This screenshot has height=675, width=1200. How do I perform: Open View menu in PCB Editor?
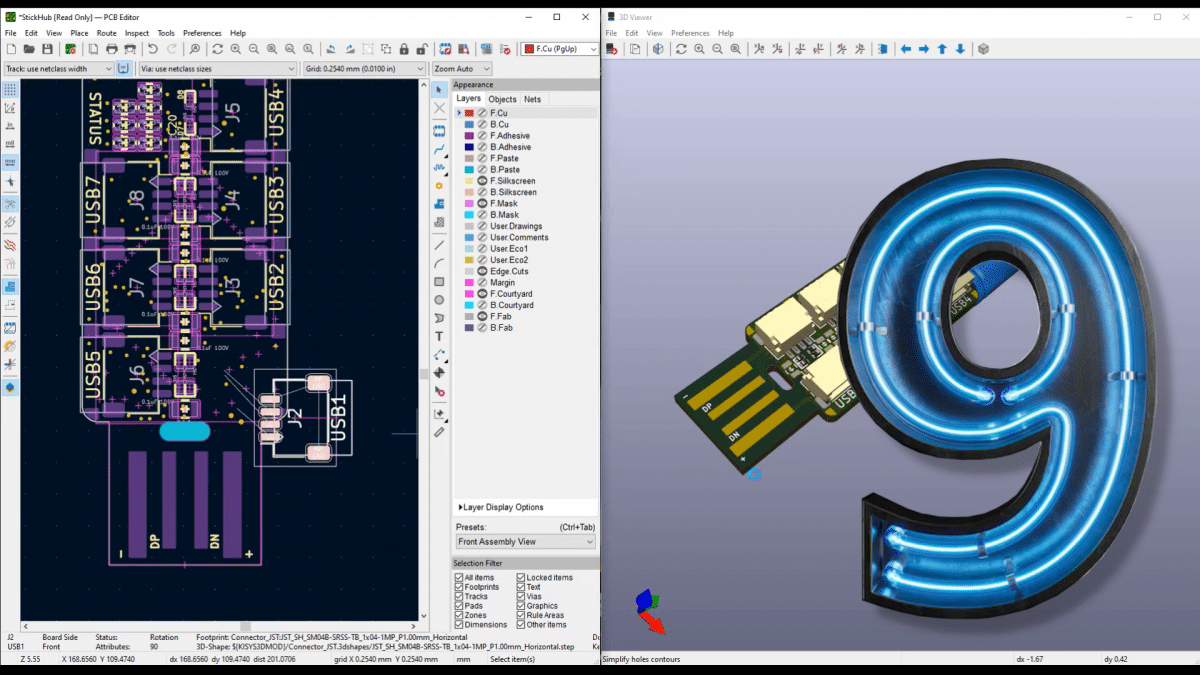tap(54, 33)
